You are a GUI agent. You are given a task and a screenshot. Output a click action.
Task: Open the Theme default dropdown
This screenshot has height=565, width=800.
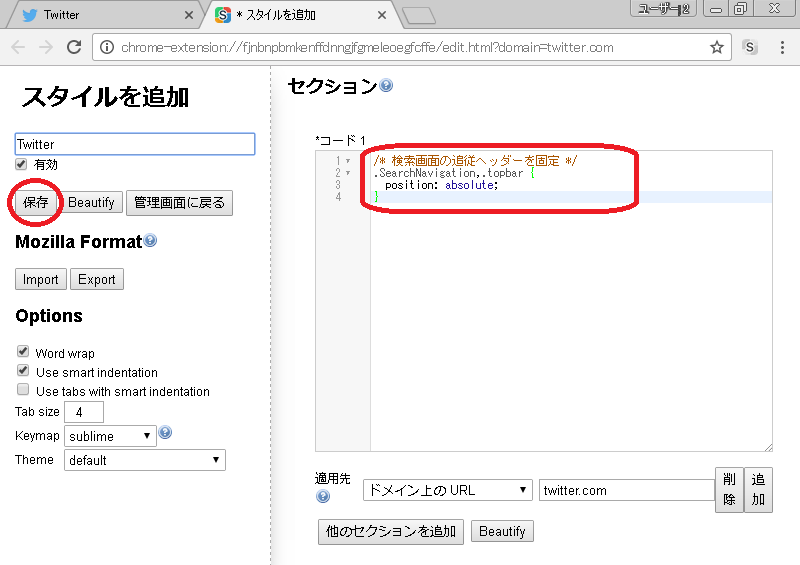pos(145,460)
